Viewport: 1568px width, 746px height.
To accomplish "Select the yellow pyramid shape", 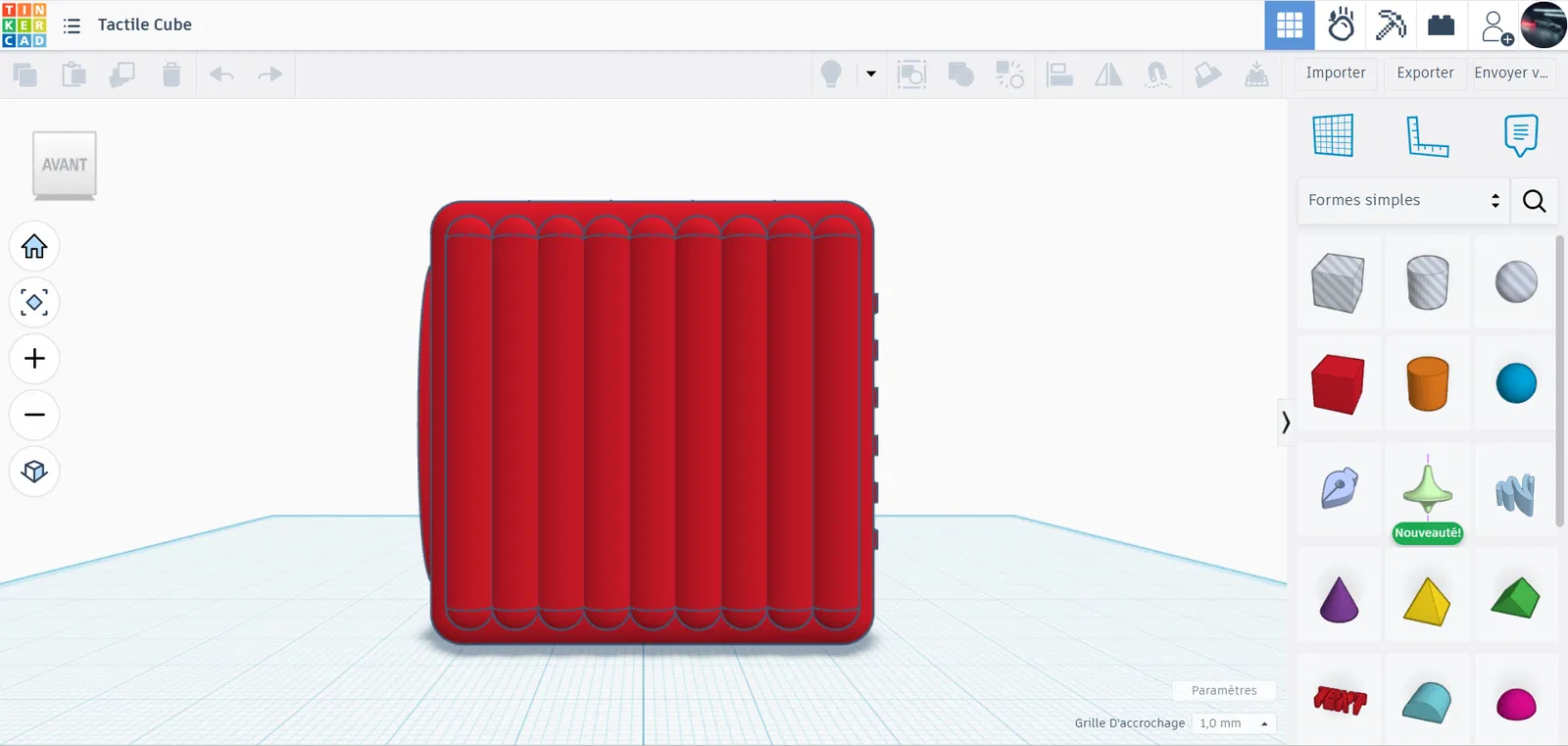I will point(1428,599).
